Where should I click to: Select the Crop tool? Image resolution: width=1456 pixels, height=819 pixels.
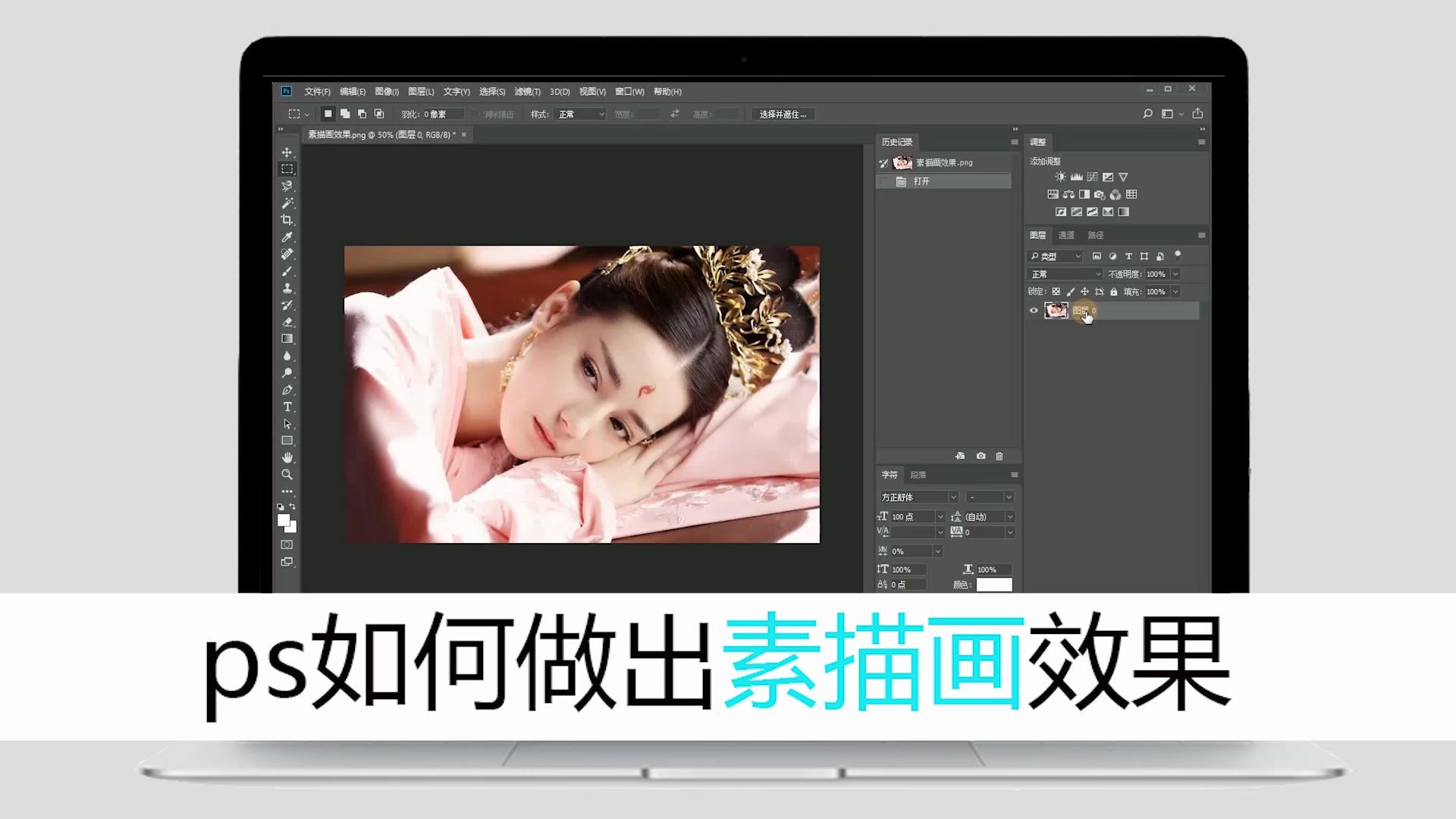[x=288, y=220]
